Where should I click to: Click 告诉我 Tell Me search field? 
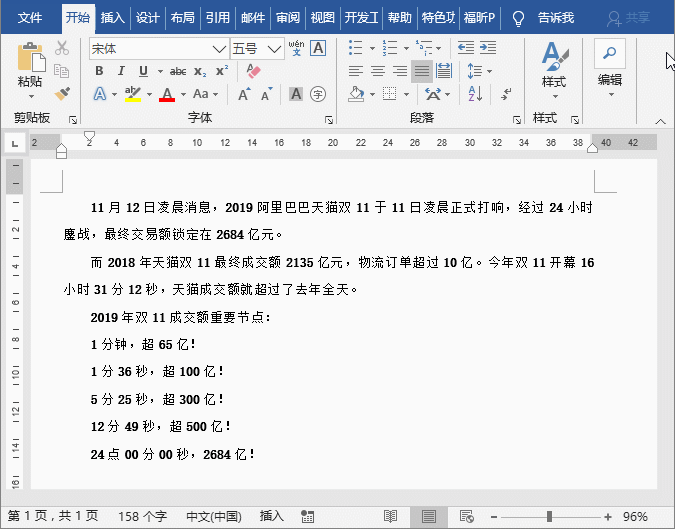click(x=556, y=18)
